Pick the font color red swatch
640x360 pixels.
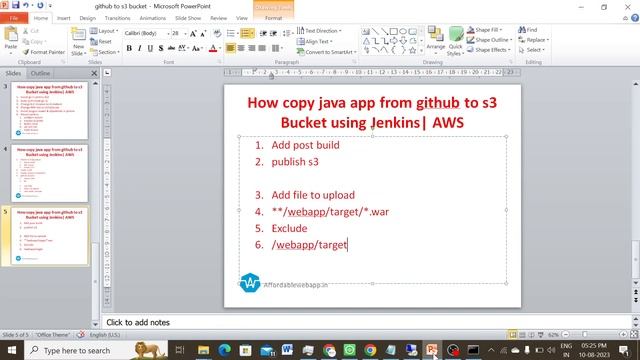click(x=213, y=49)
